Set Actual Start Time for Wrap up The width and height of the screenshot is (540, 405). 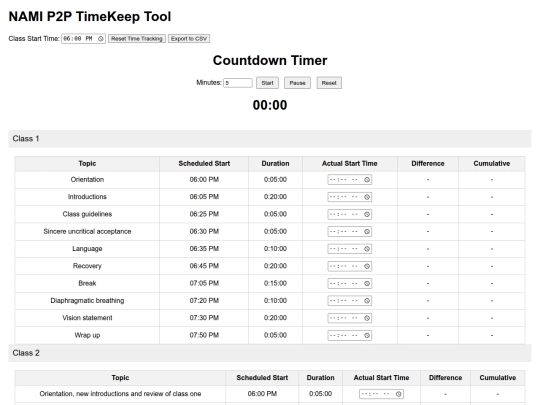[x=350, y=335]
